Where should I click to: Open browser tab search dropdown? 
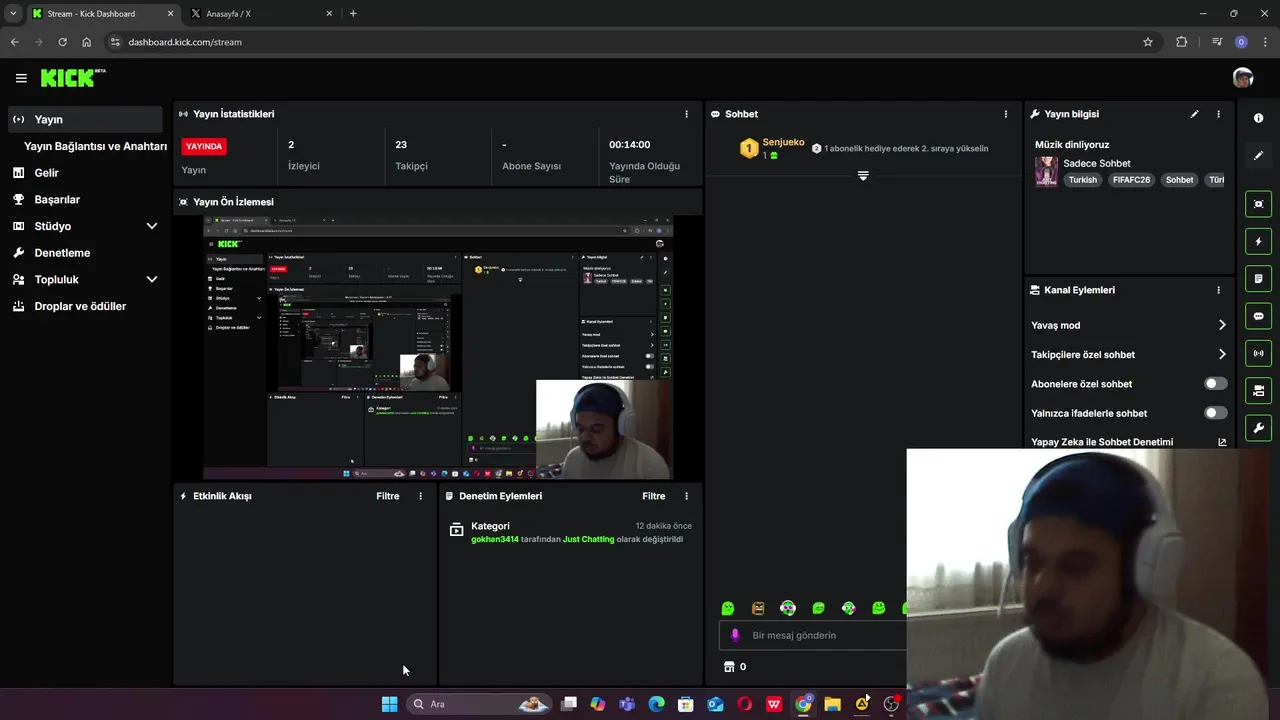tap(13, 13)
